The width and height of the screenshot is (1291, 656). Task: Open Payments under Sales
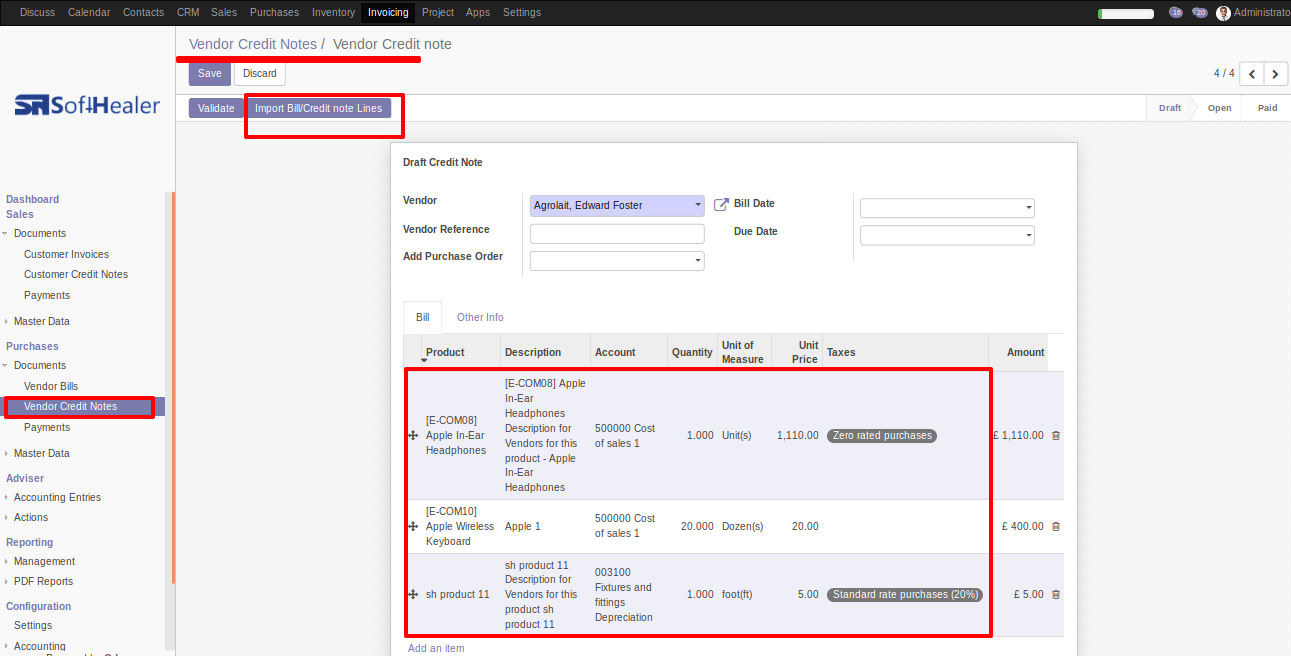point(47,295)
